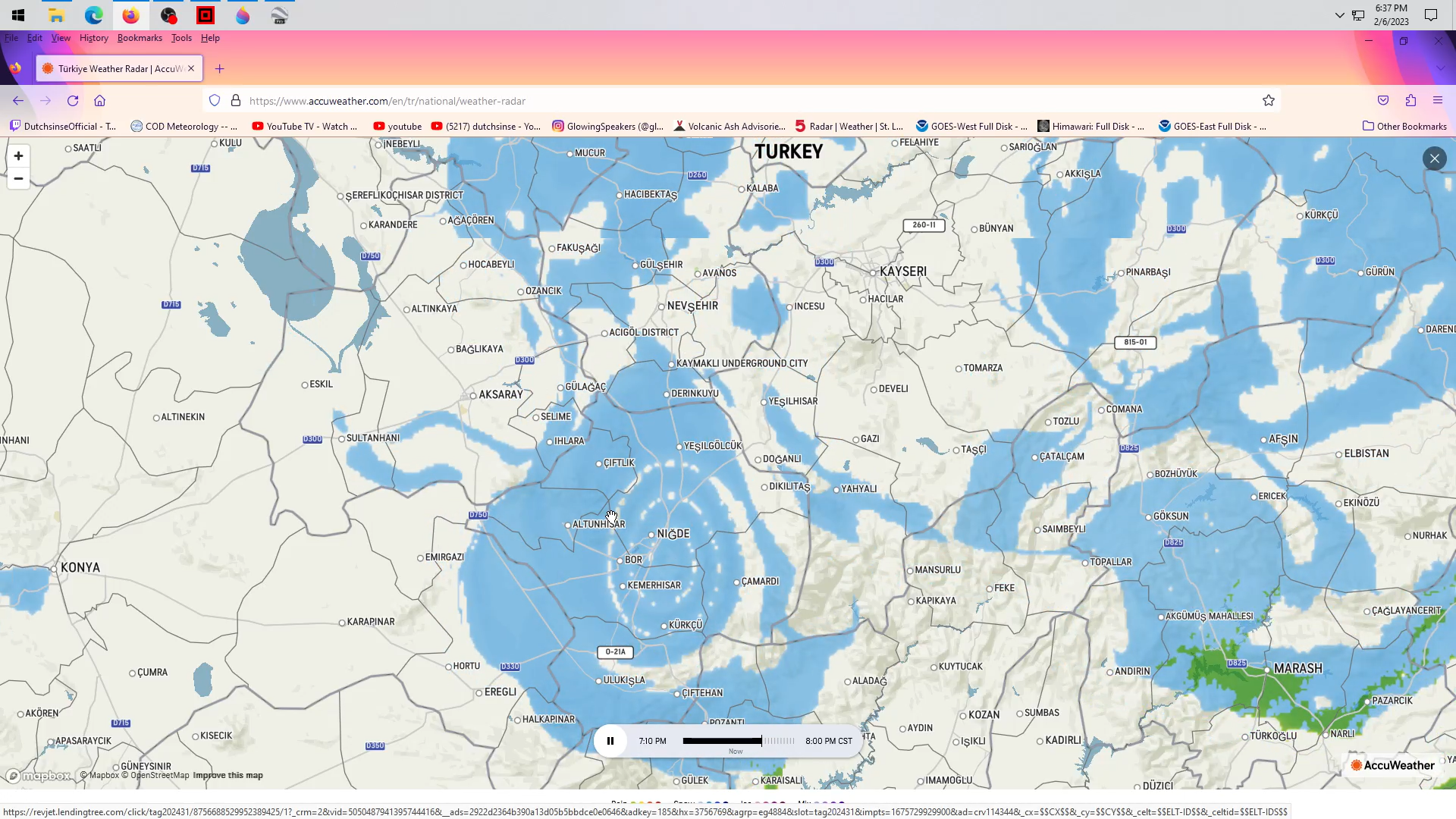This screenshot has width=1456, height=819.
Task: Click Mapbox logo attribution
Action: [39, 776]
